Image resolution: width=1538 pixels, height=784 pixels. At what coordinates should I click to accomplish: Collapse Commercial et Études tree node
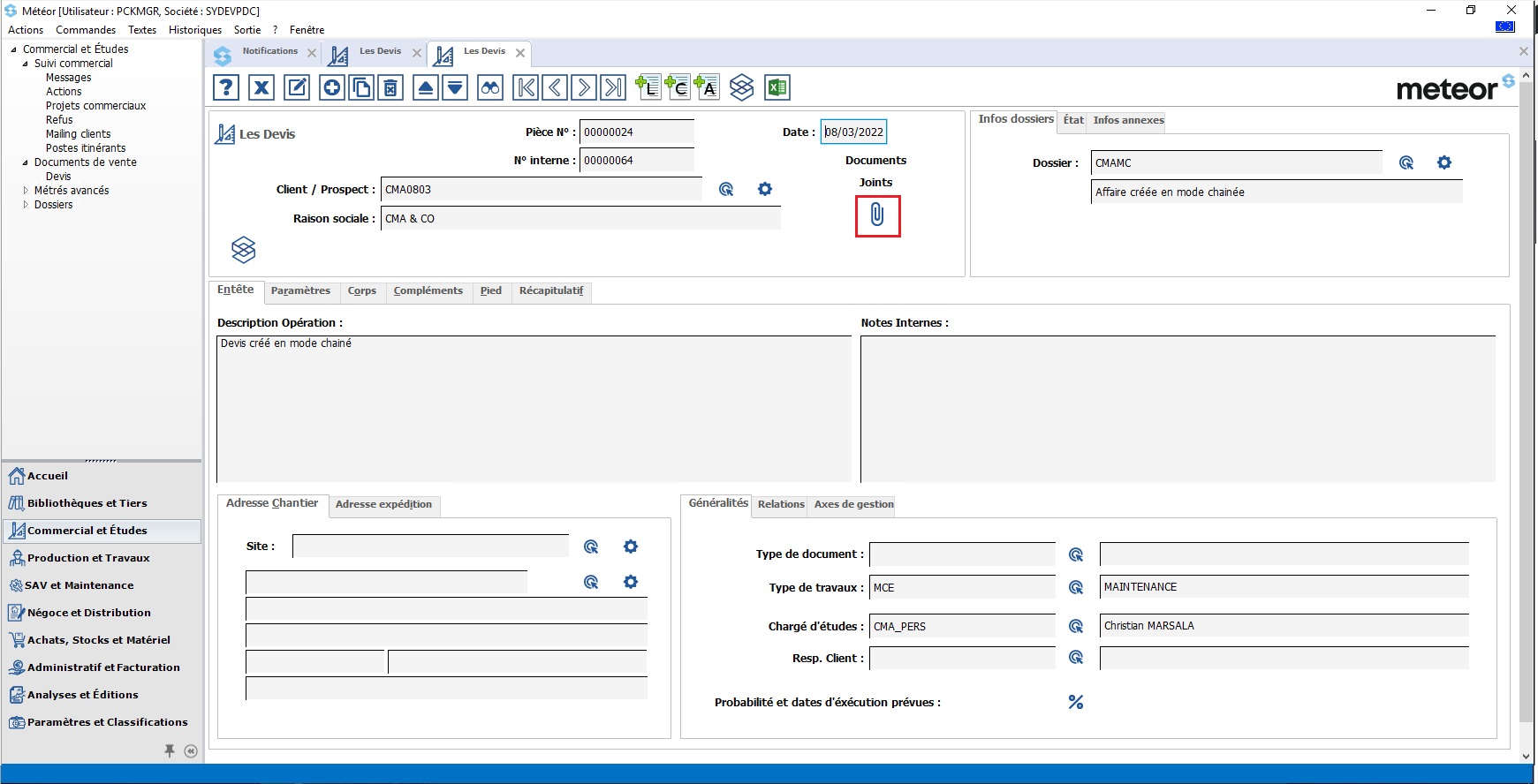(x=13, y=49)
